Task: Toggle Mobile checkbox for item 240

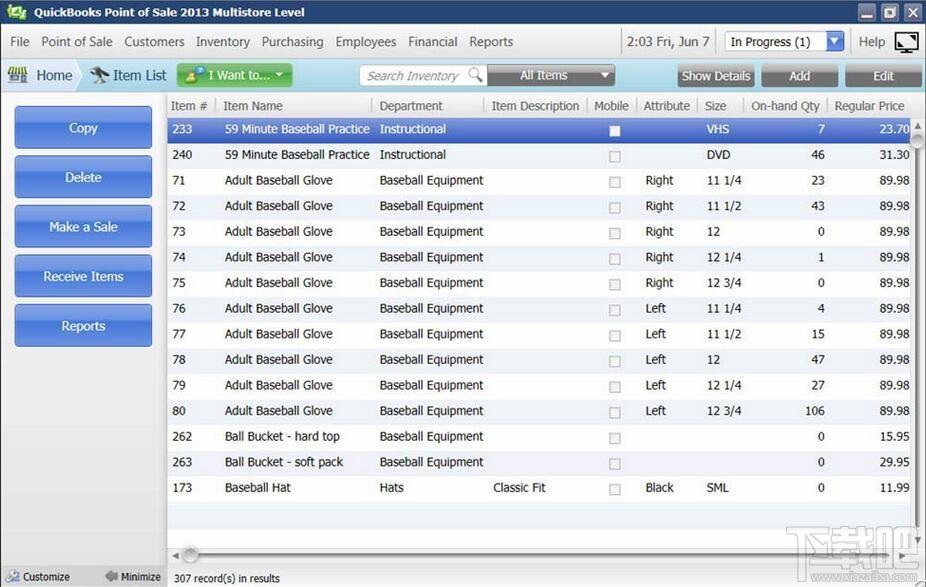Action: tap(615, 156)
